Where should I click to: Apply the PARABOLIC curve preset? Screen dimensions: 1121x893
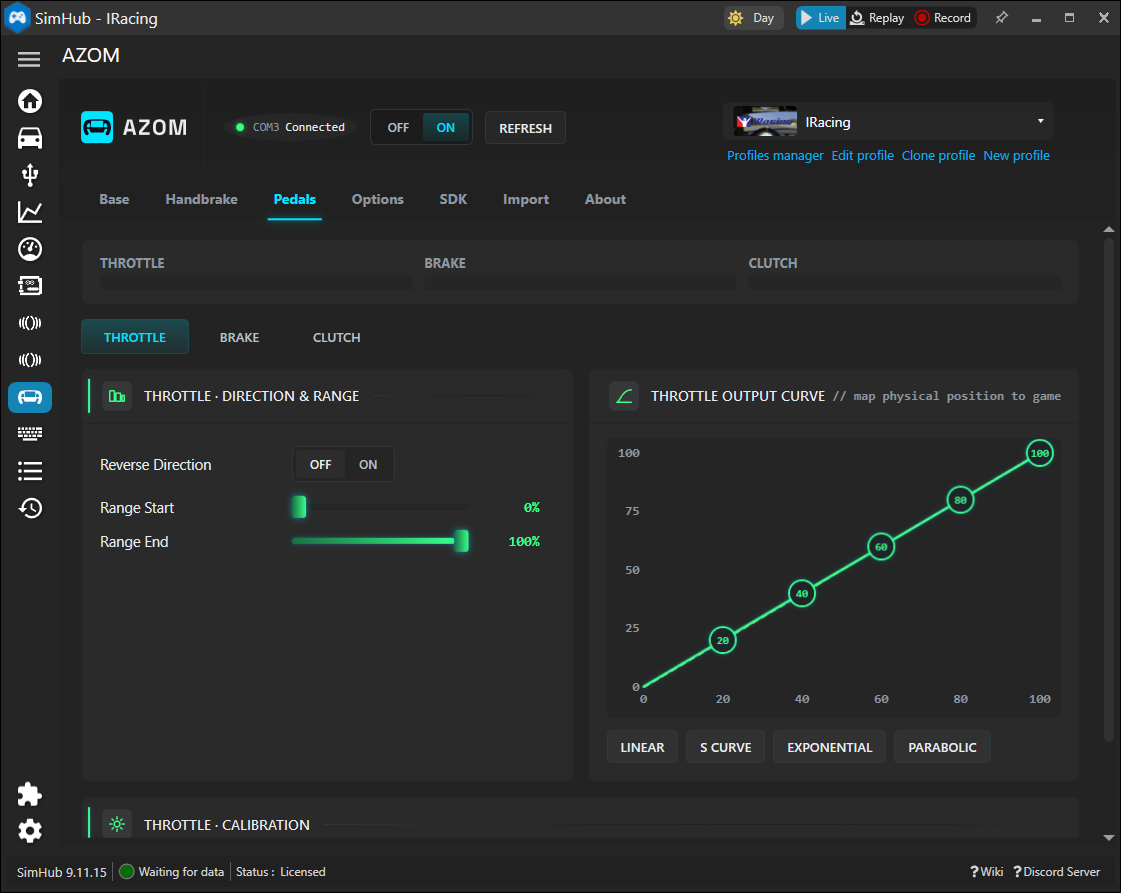click(942, 747)
